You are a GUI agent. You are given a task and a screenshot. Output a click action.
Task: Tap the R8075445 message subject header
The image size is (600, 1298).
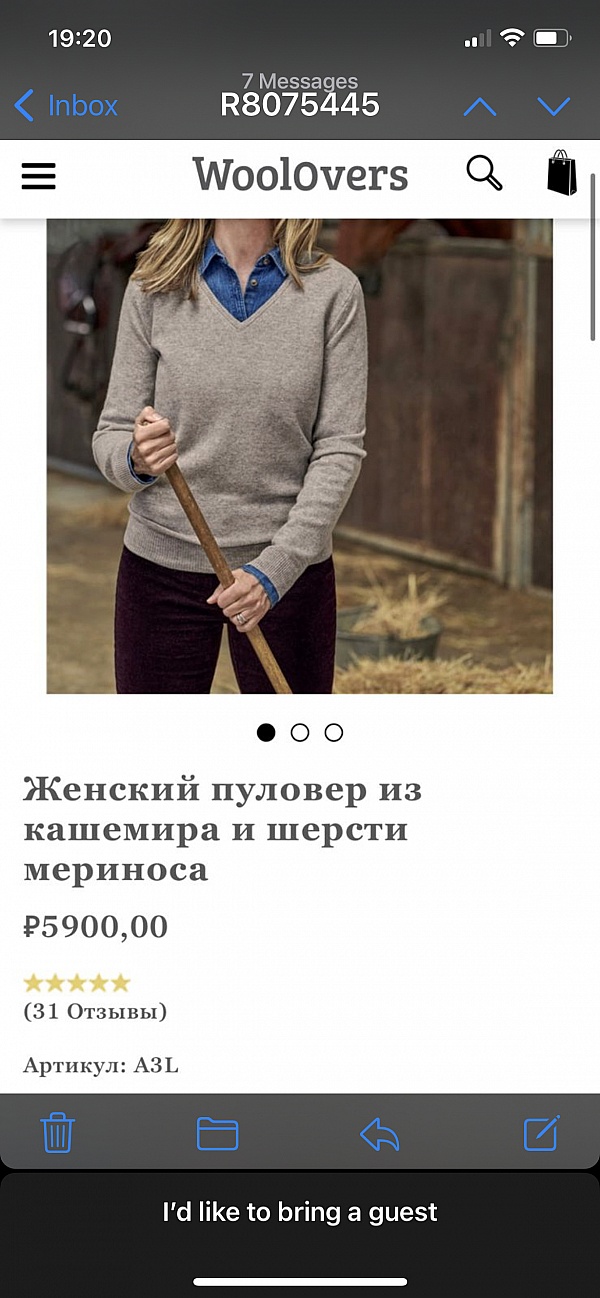coord(300,104)
